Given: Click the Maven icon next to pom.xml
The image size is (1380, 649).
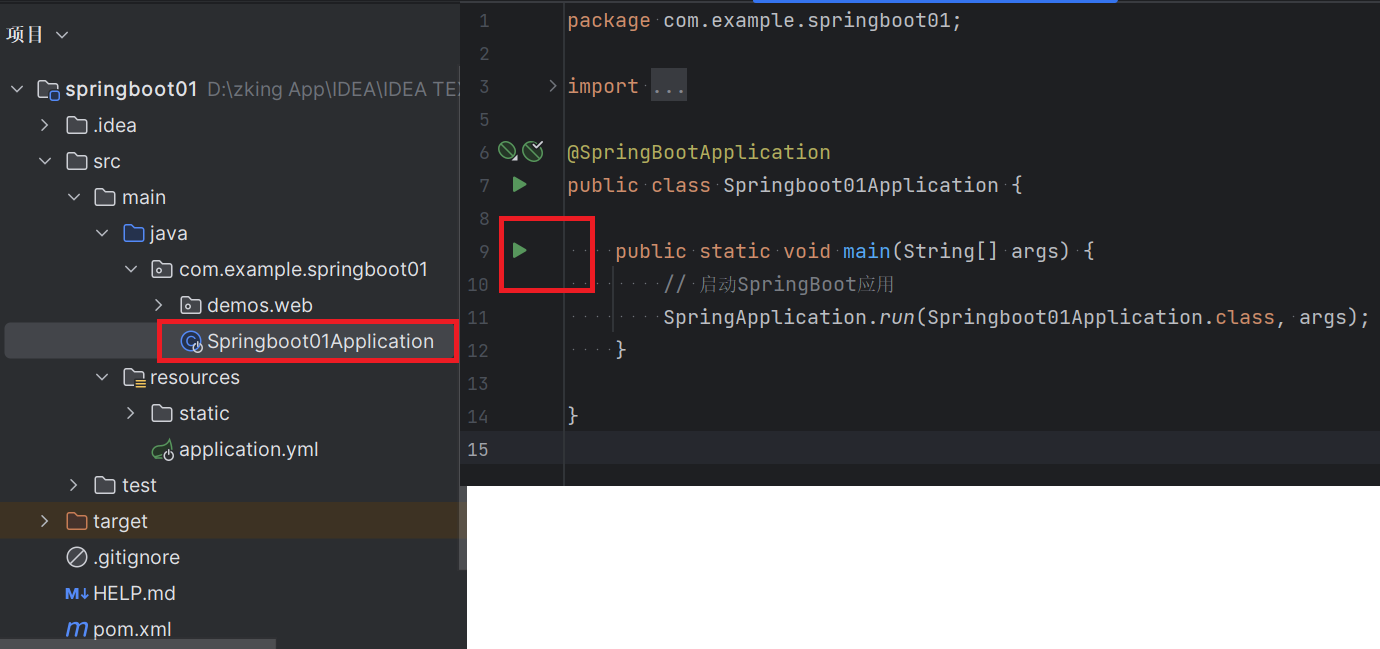Looking at the screenshot, I should [77, 629].
